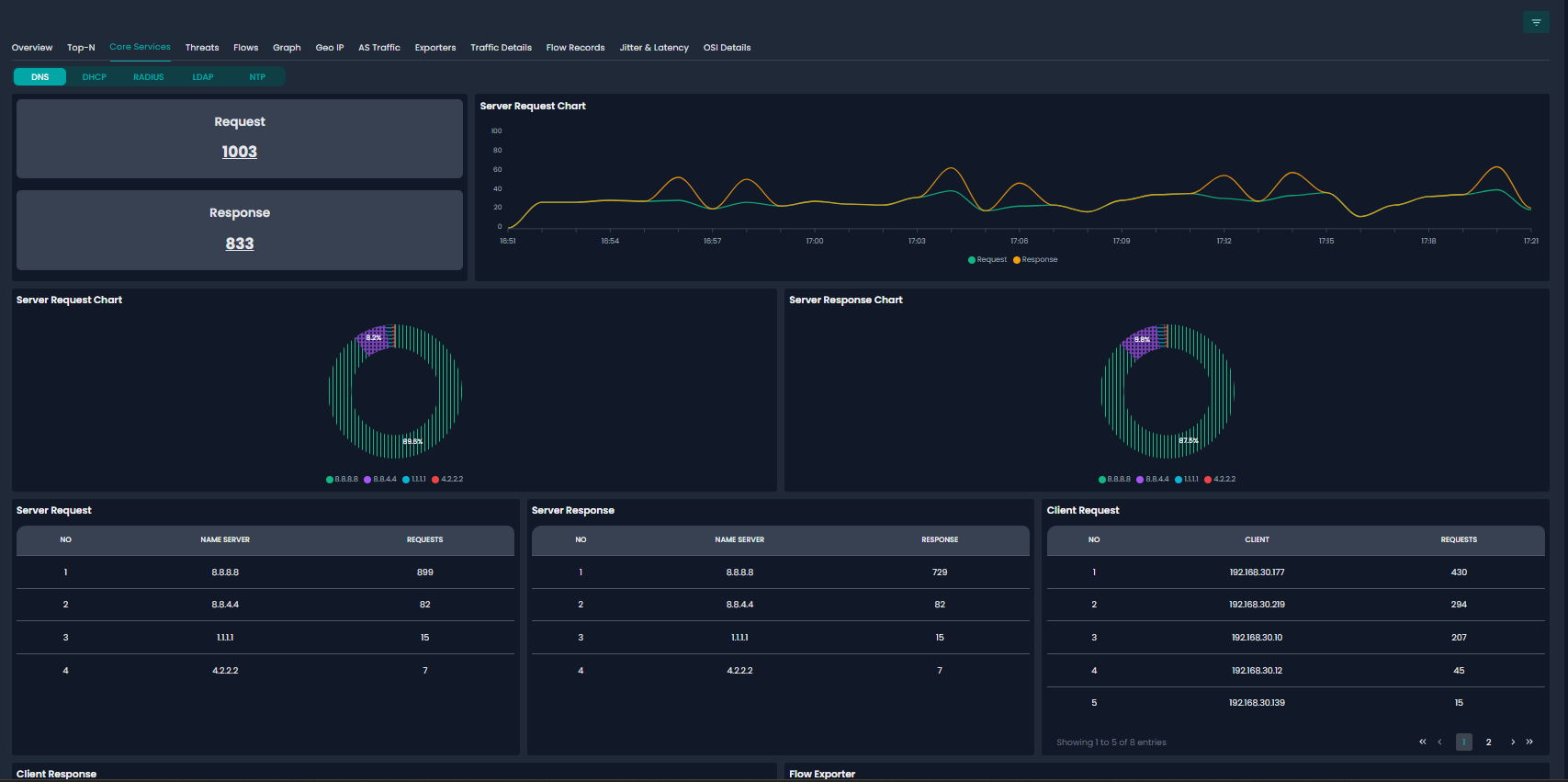Open the Traffic Details tab

(502, 48)
